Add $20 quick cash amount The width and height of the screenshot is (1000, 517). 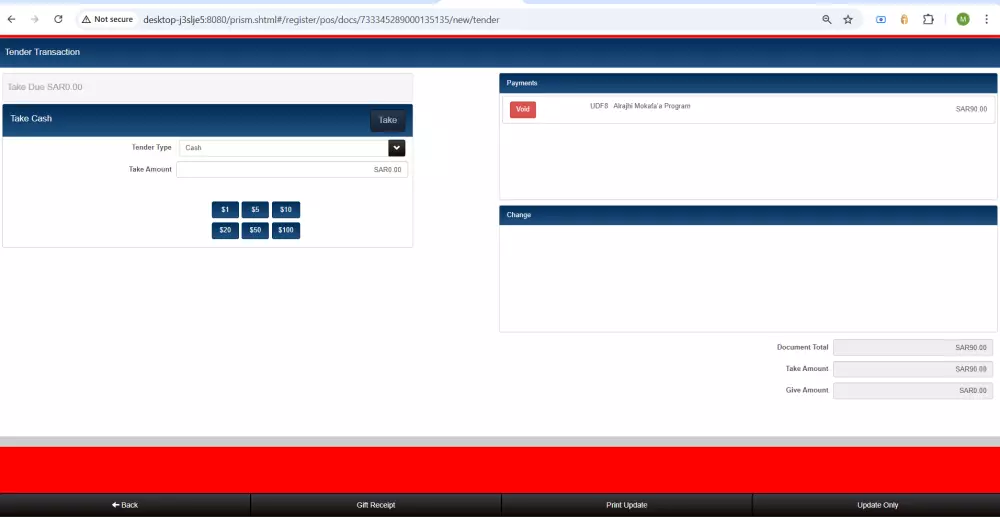click(225, 230)
